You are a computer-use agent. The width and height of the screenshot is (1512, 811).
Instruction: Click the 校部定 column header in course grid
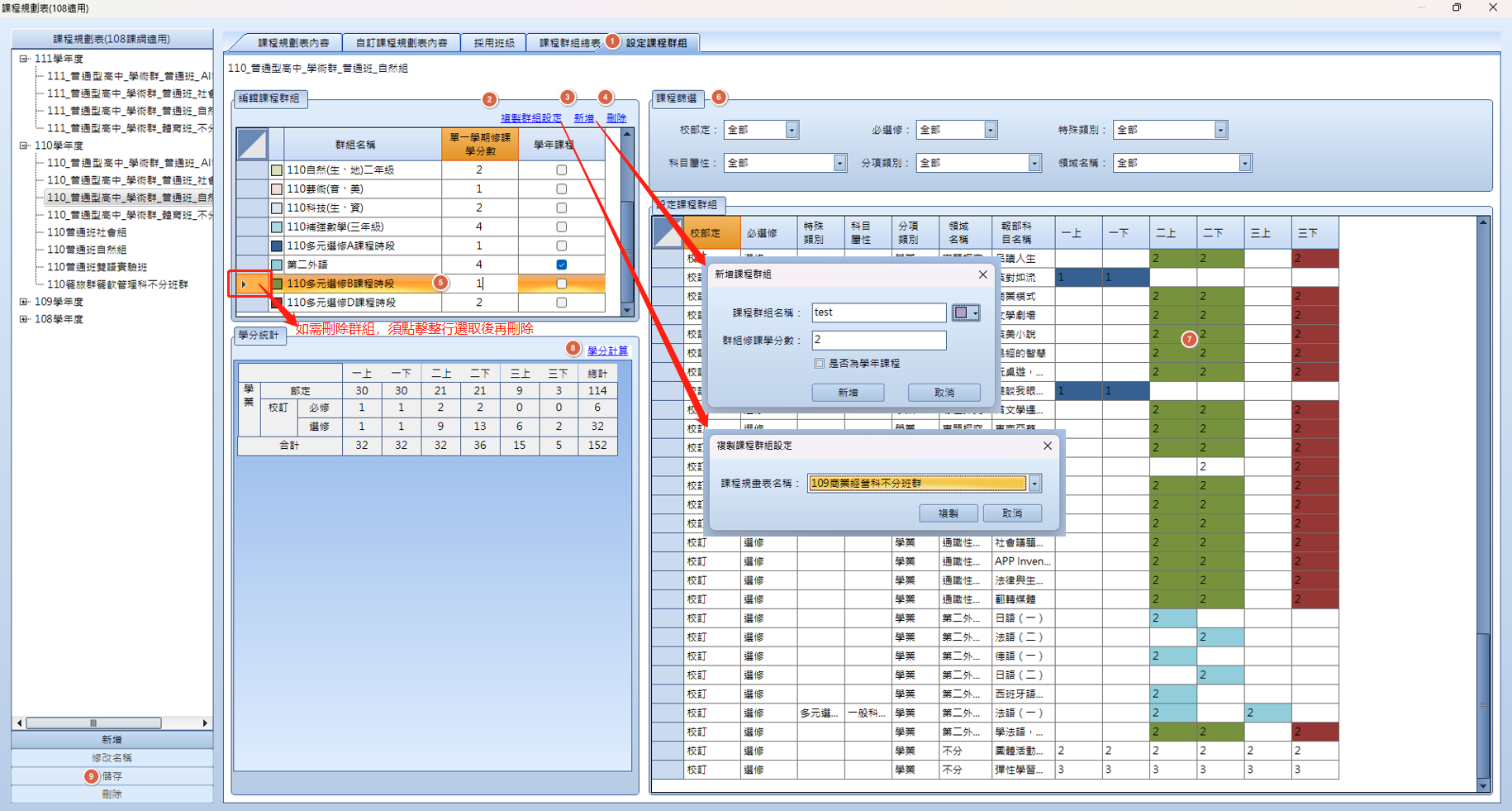pos(712,232)
